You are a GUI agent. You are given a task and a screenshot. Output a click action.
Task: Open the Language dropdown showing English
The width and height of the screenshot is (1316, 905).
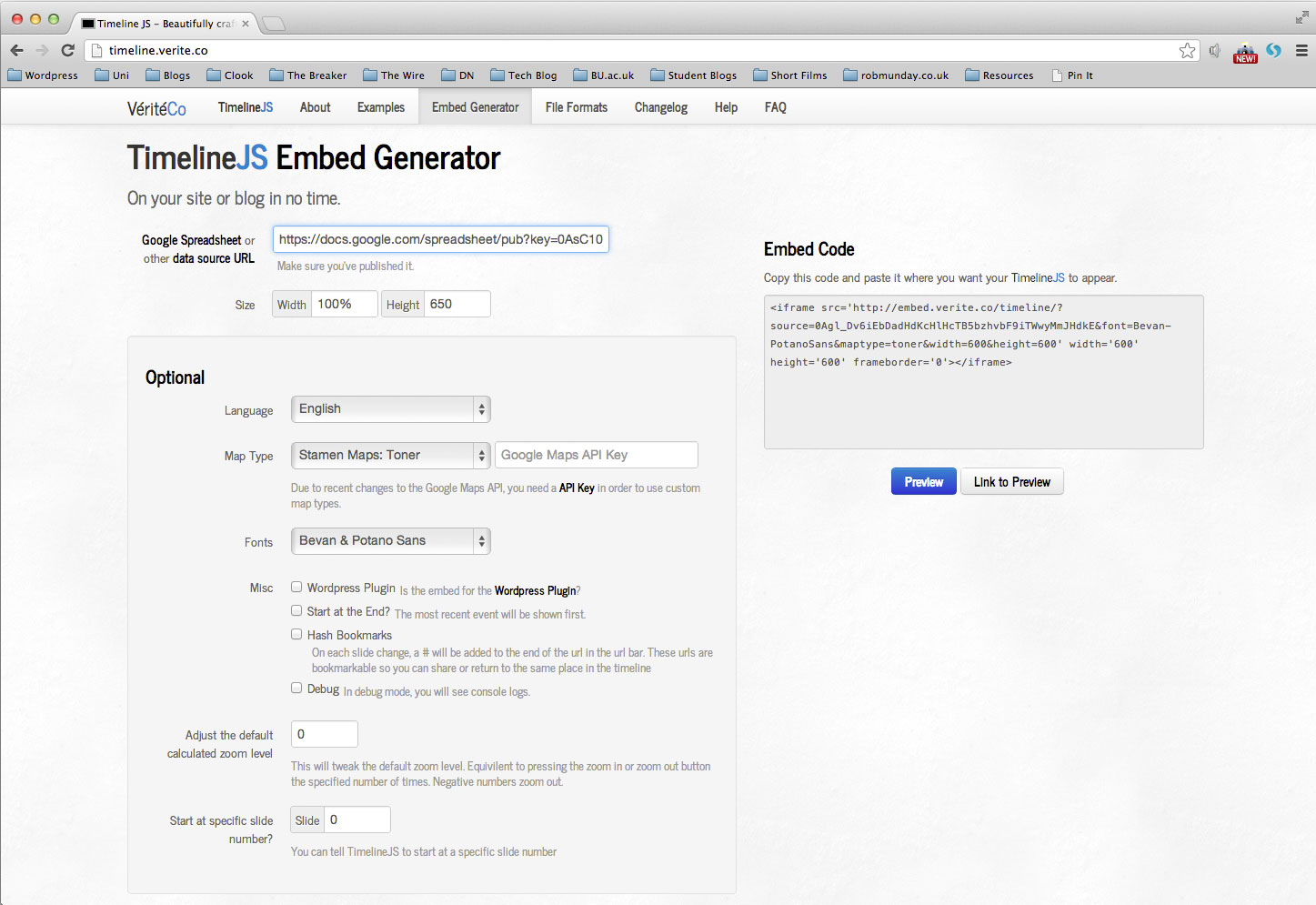(391, 409)
